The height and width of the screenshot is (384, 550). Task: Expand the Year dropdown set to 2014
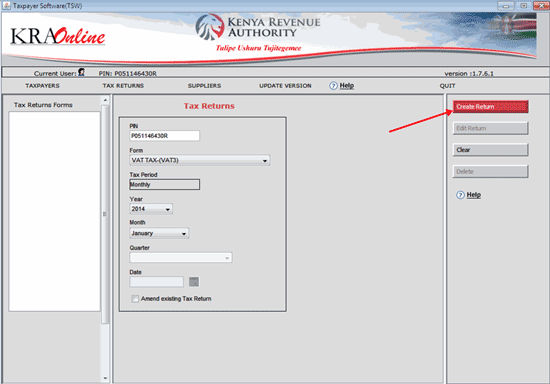(x=151, y=209)
